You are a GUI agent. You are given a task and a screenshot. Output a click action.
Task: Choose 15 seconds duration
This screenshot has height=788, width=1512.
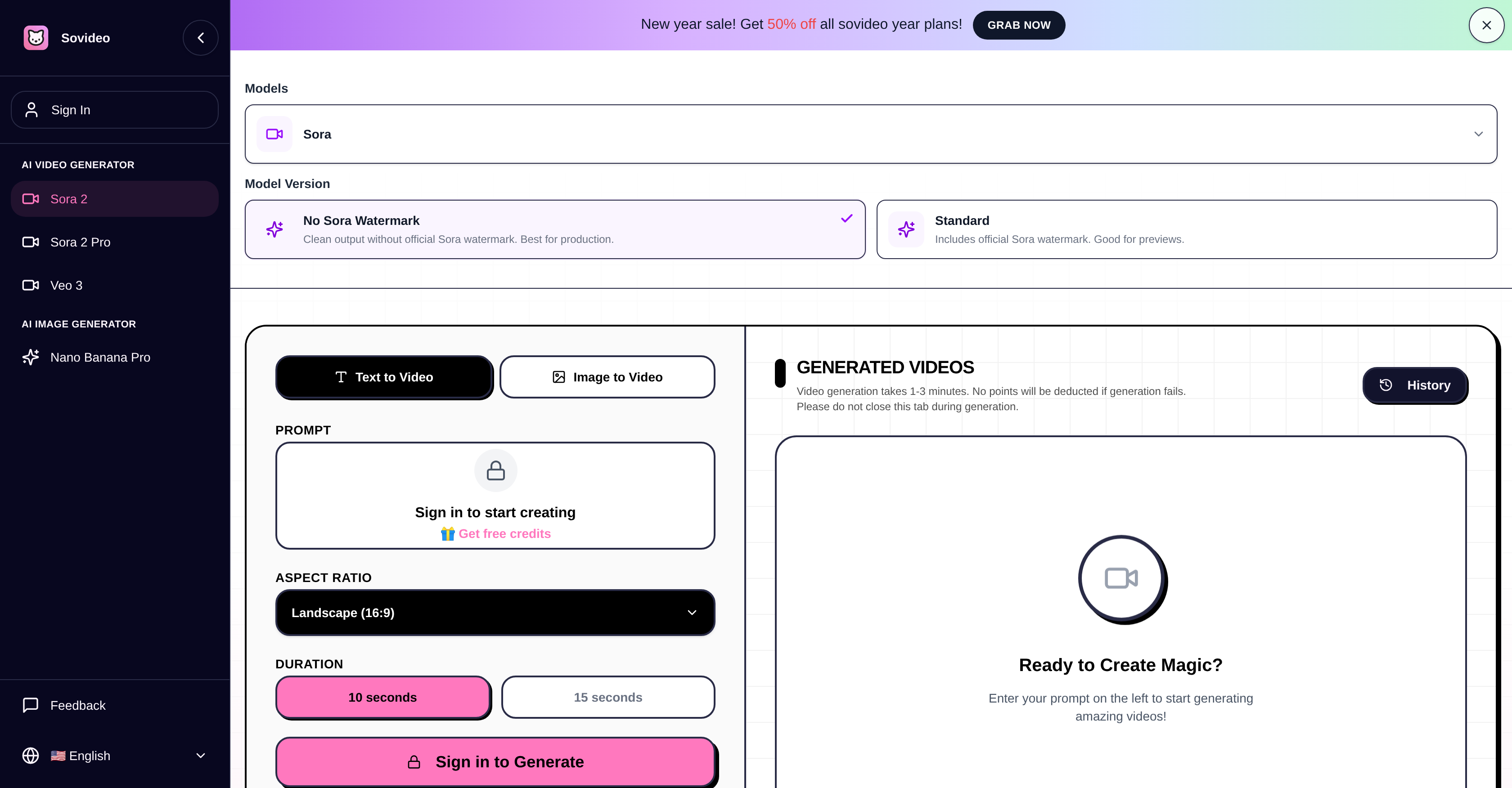608,698
